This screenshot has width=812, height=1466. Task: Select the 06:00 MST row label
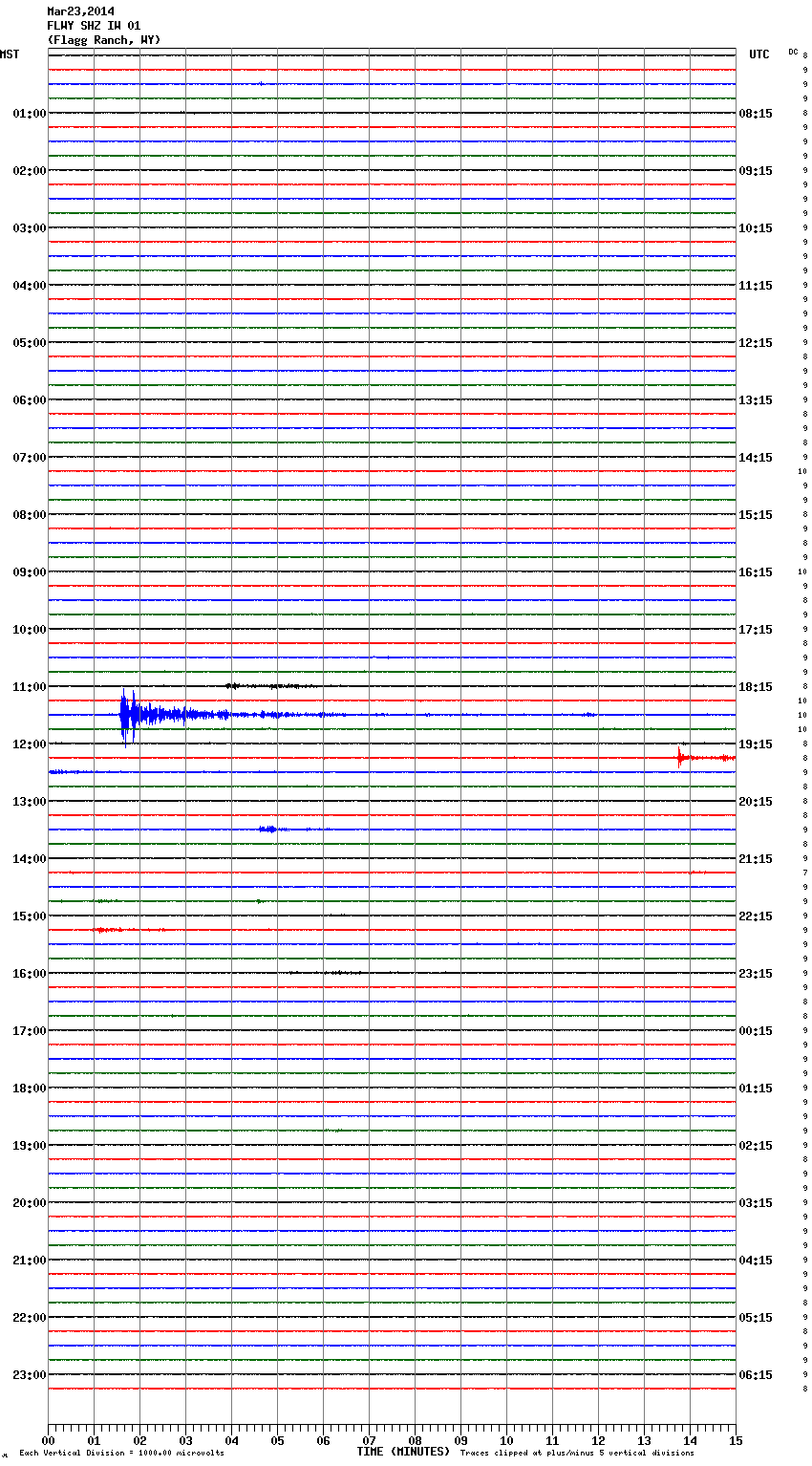click(x=30, y=399)
